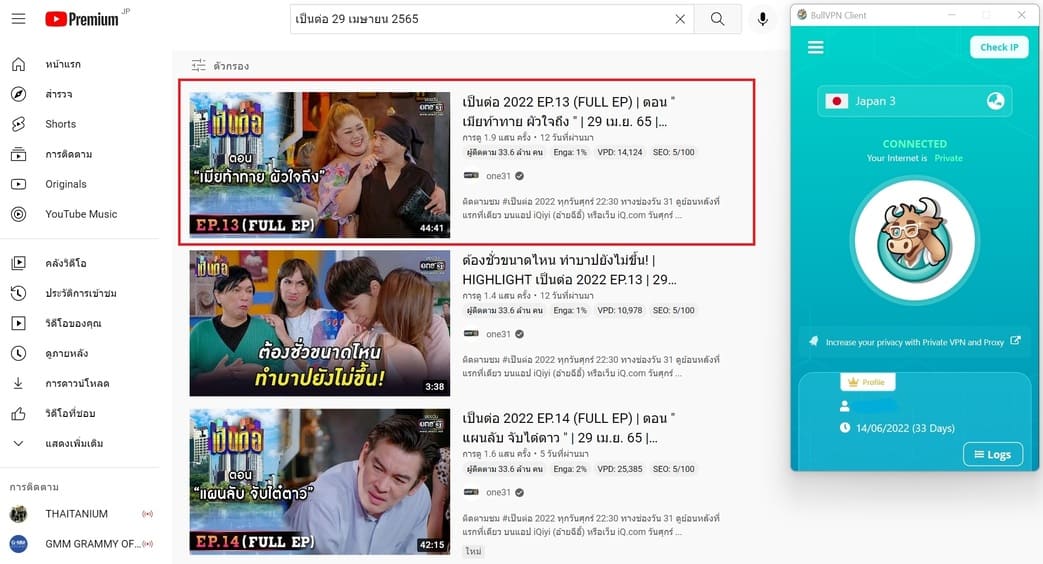The height and width of the screenshot is (564, 1043).
Task: Run search with the magnifier button
Action: coord(717,19)
